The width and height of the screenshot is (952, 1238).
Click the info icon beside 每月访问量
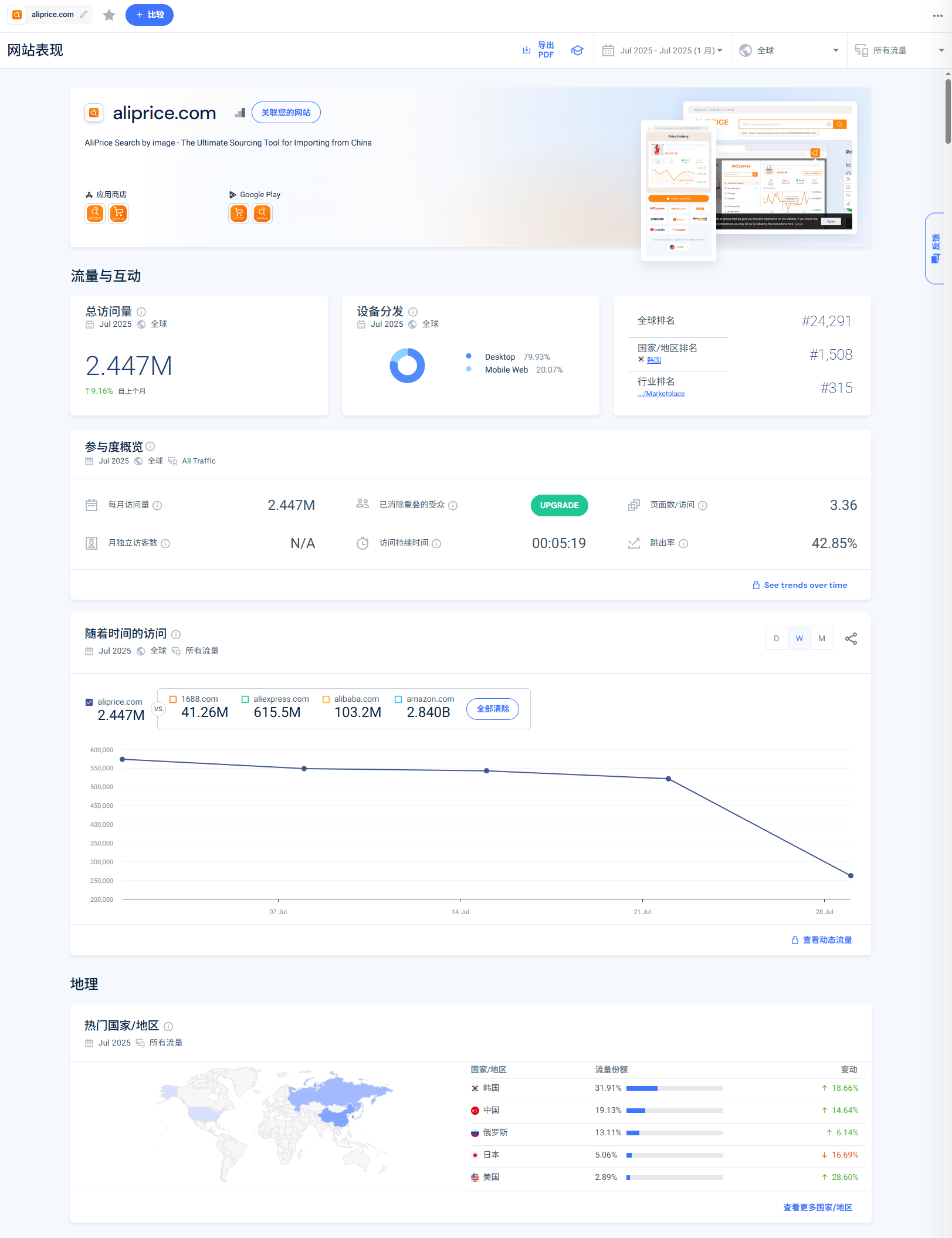point(157,505)
